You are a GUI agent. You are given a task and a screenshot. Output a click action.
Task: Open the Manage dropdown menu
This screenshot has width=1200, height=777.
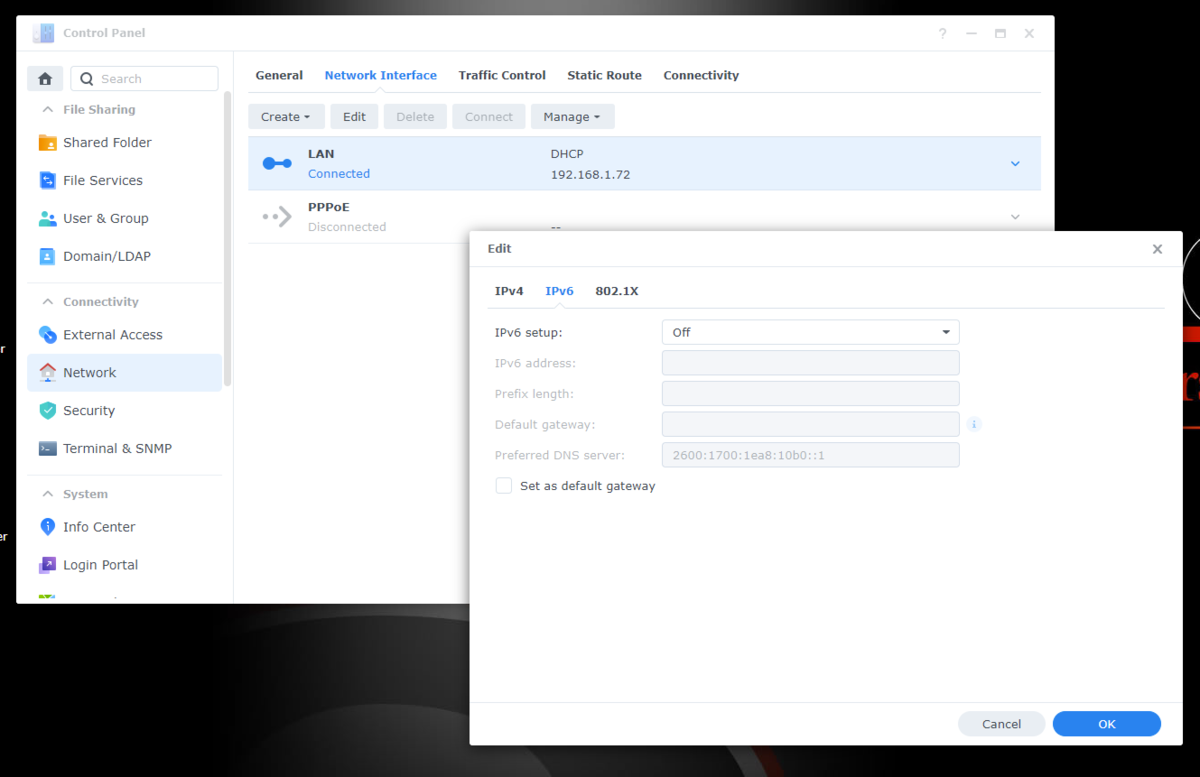[572, 117]
